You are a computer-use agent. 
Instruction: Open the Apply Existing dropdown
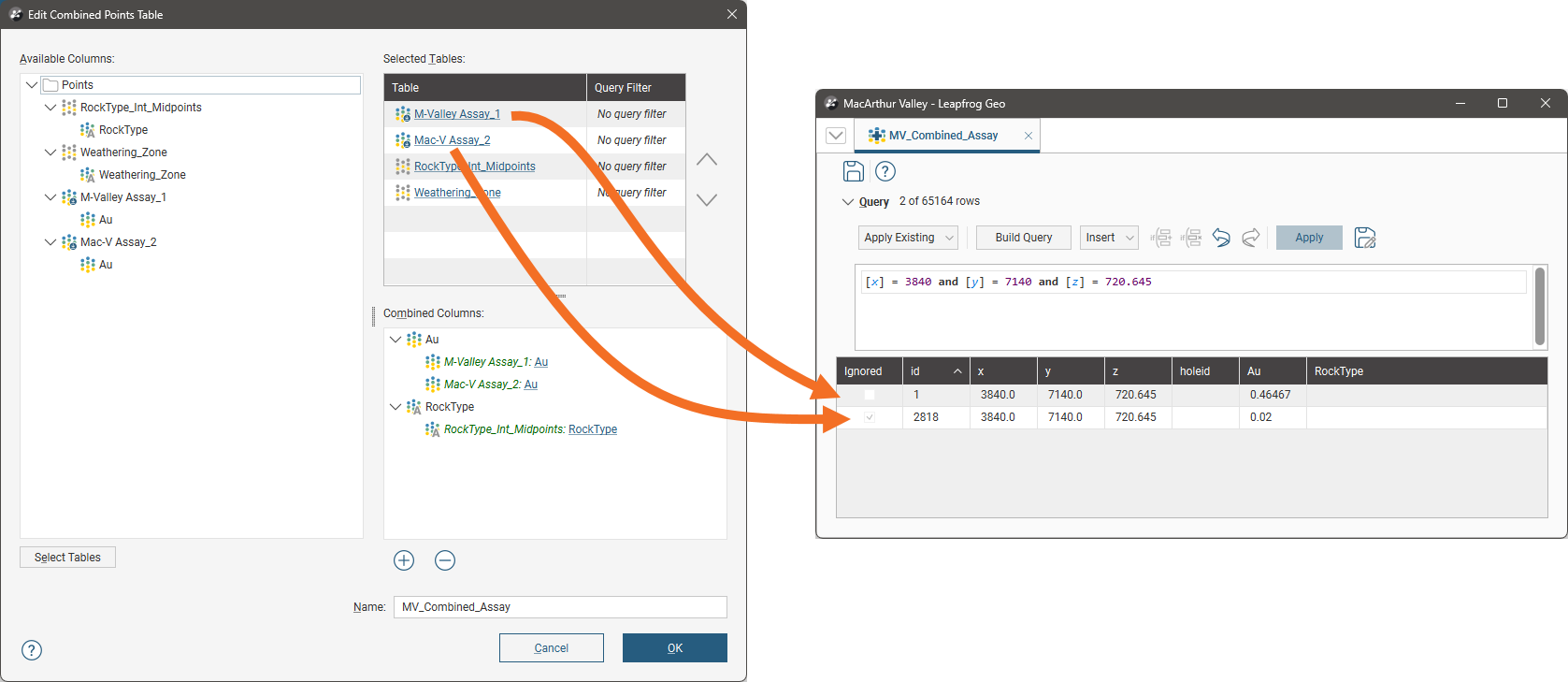pyautogui.click(x=908, y=238)
